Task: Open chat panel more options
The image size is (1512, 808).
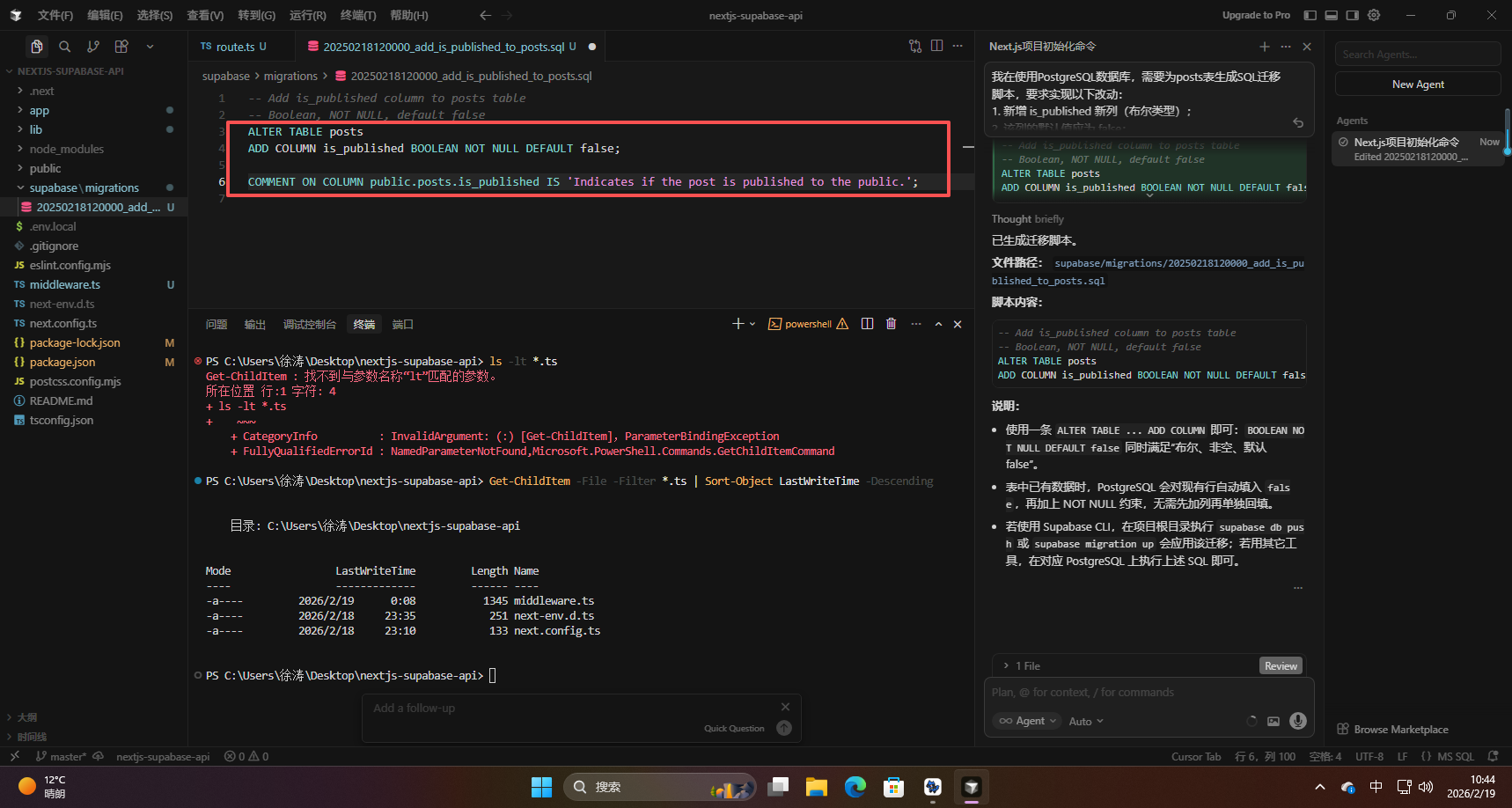Action: (x=1286, y=47)
